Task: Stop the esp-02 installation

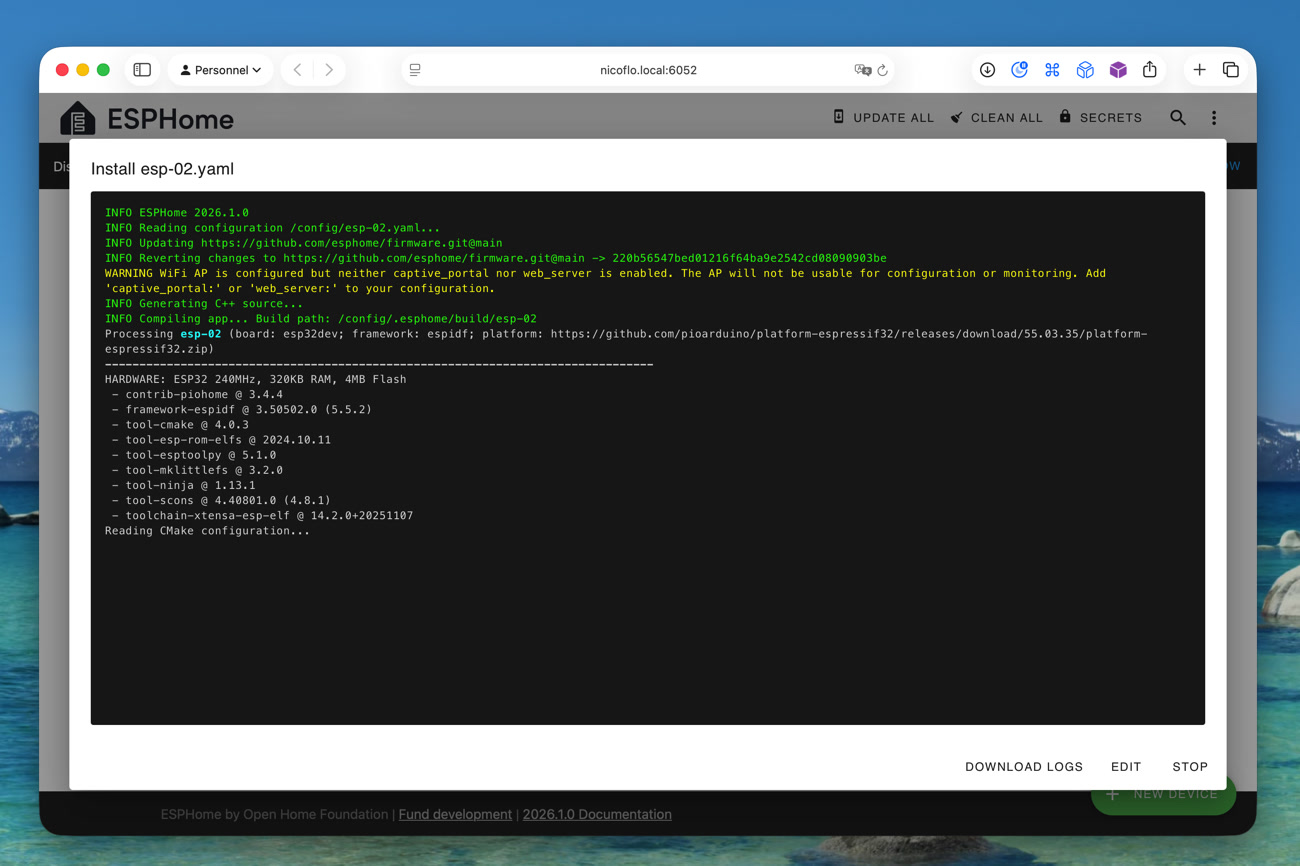Action: tap(1189, 767)
